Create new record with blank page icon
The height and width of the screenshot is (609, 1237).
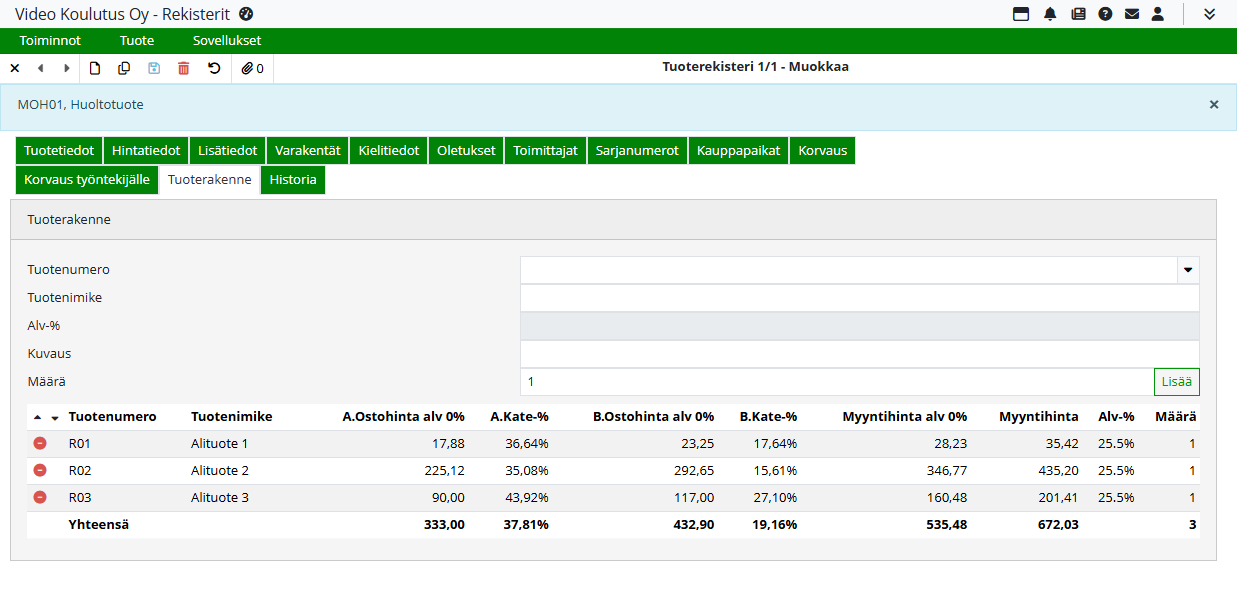pos(96,68)
